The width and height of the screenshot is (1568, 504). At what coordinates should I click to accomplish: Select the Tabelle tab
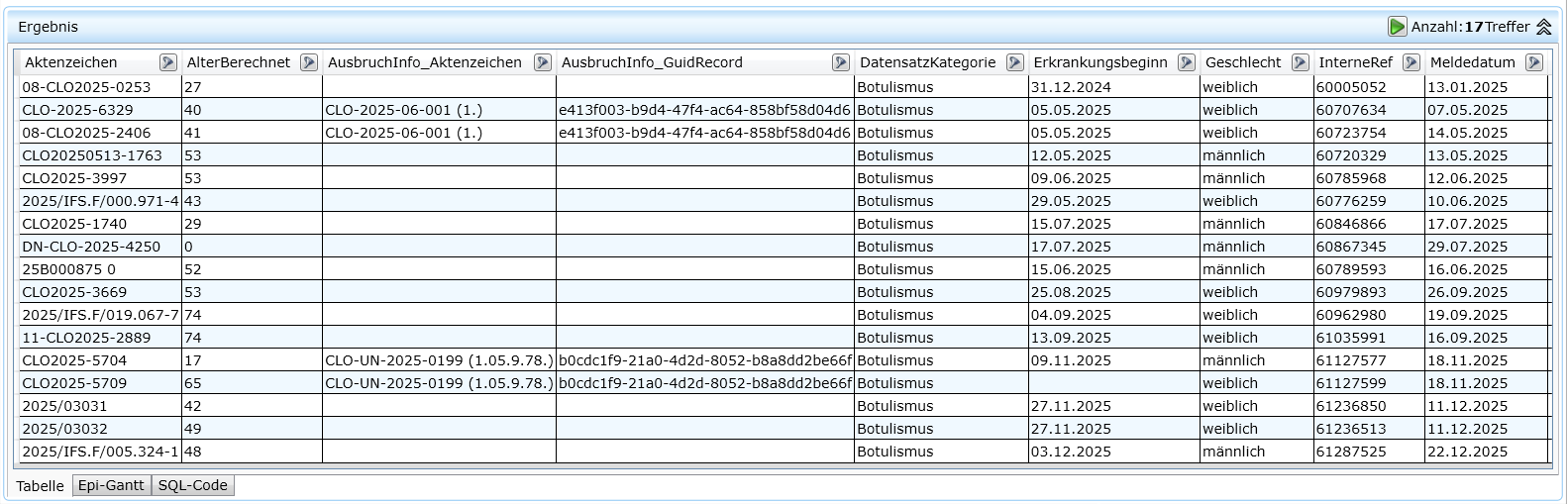pos(40,486)
